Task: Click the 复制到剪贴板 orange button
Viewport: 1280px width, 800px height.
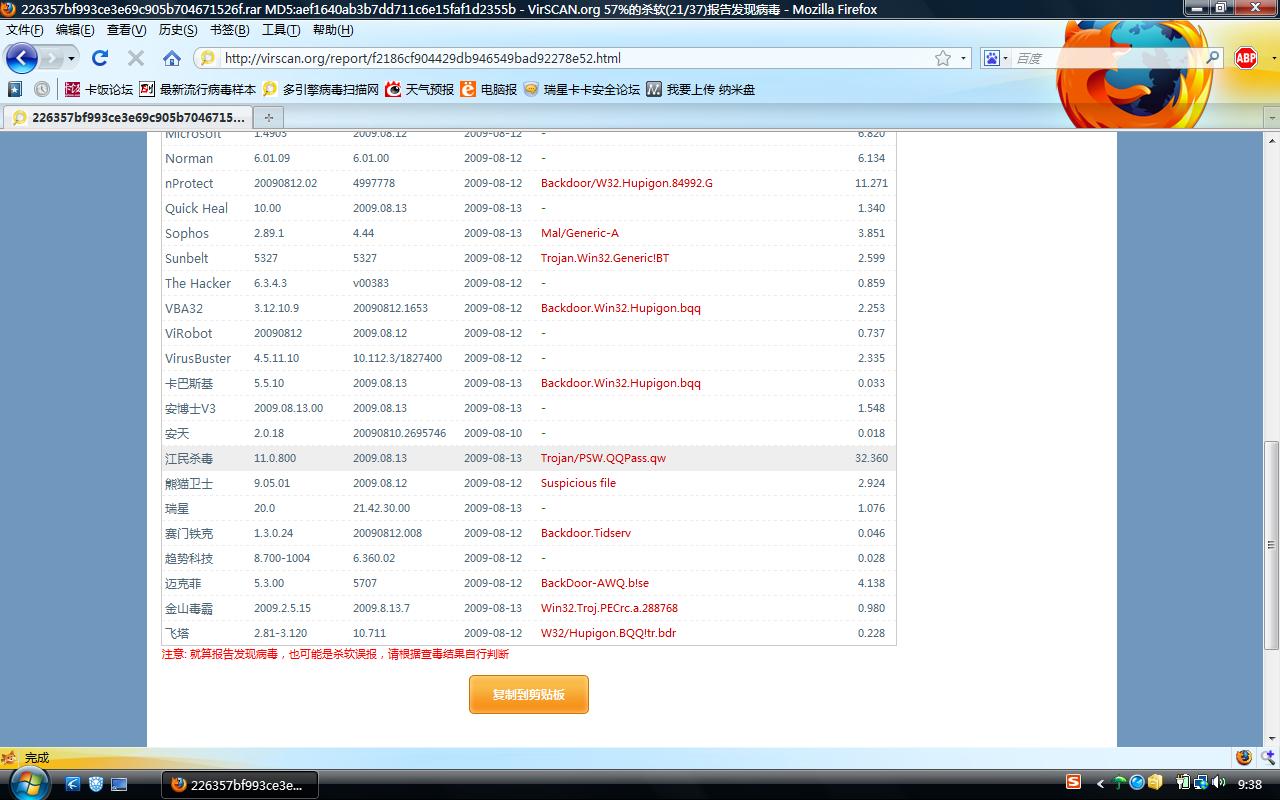Action: (x=528, y=694)
